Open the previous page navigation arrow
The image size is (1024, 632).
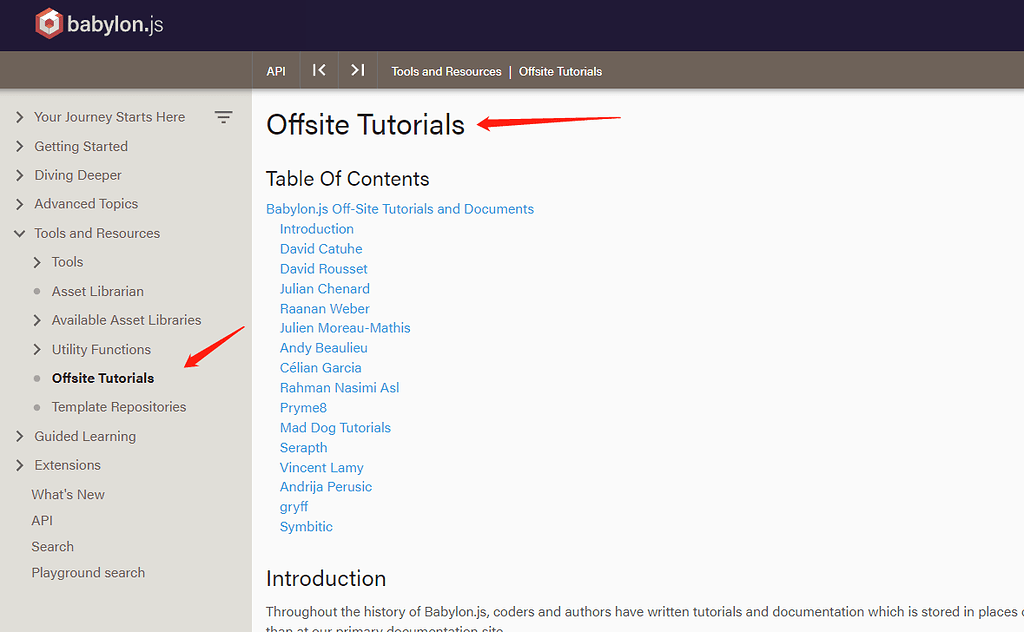click(318, 70)
